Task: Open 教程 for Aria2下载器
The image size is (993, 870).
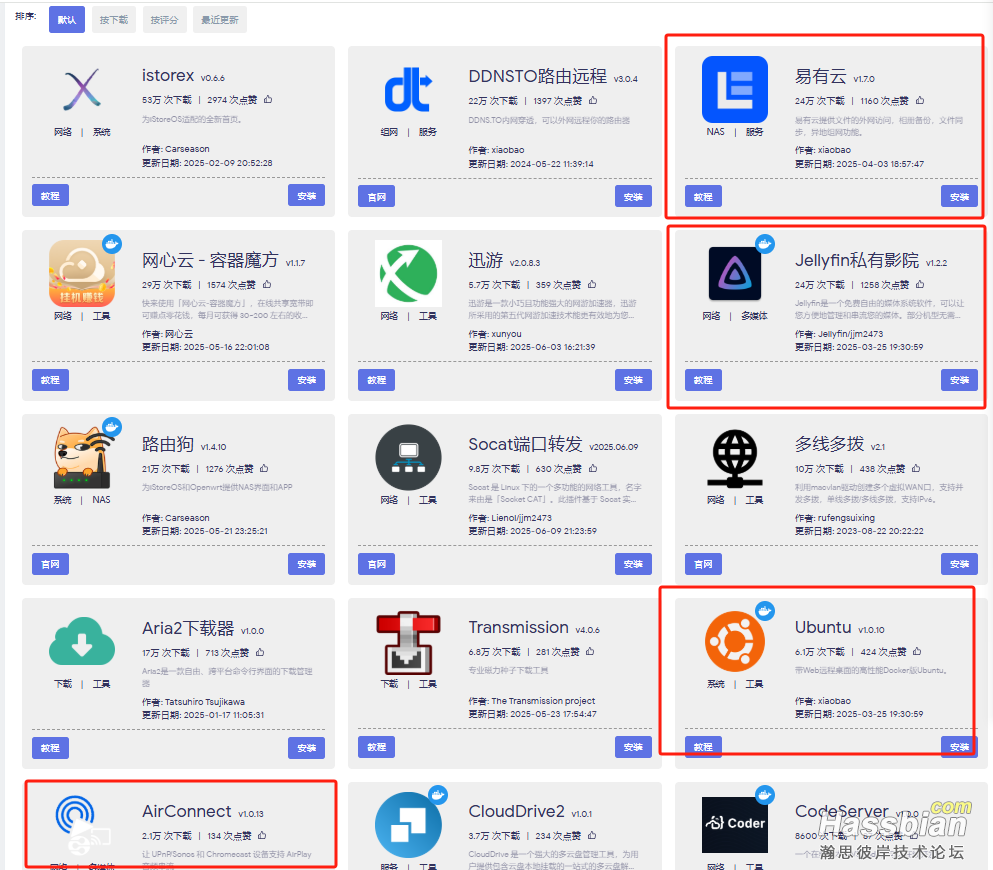Action: [50, 748]
